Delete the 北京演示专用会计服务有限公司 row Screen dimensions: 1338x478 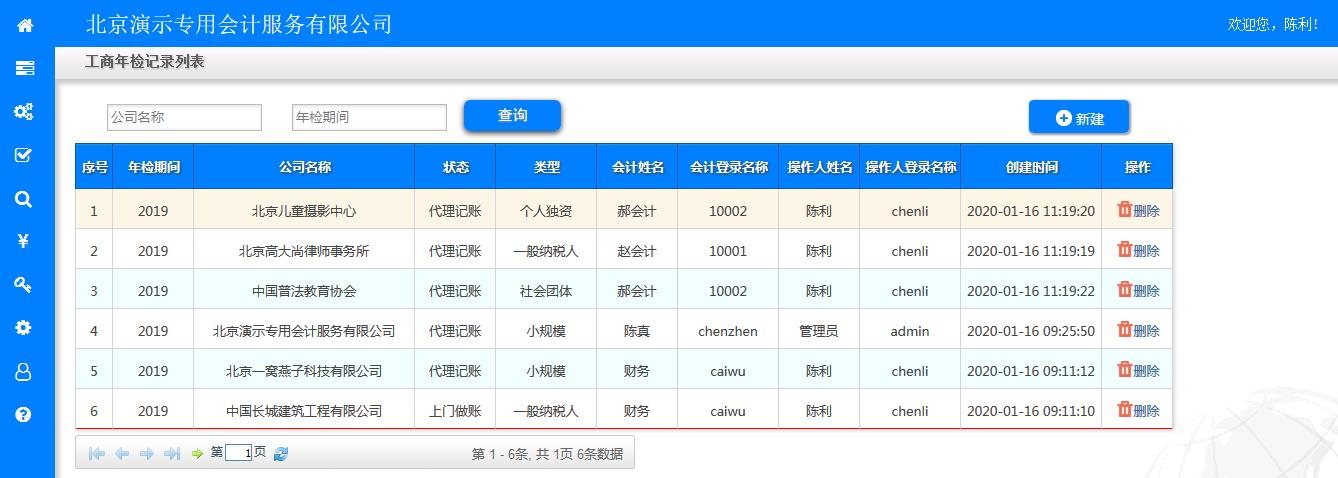click(1138, 330)
